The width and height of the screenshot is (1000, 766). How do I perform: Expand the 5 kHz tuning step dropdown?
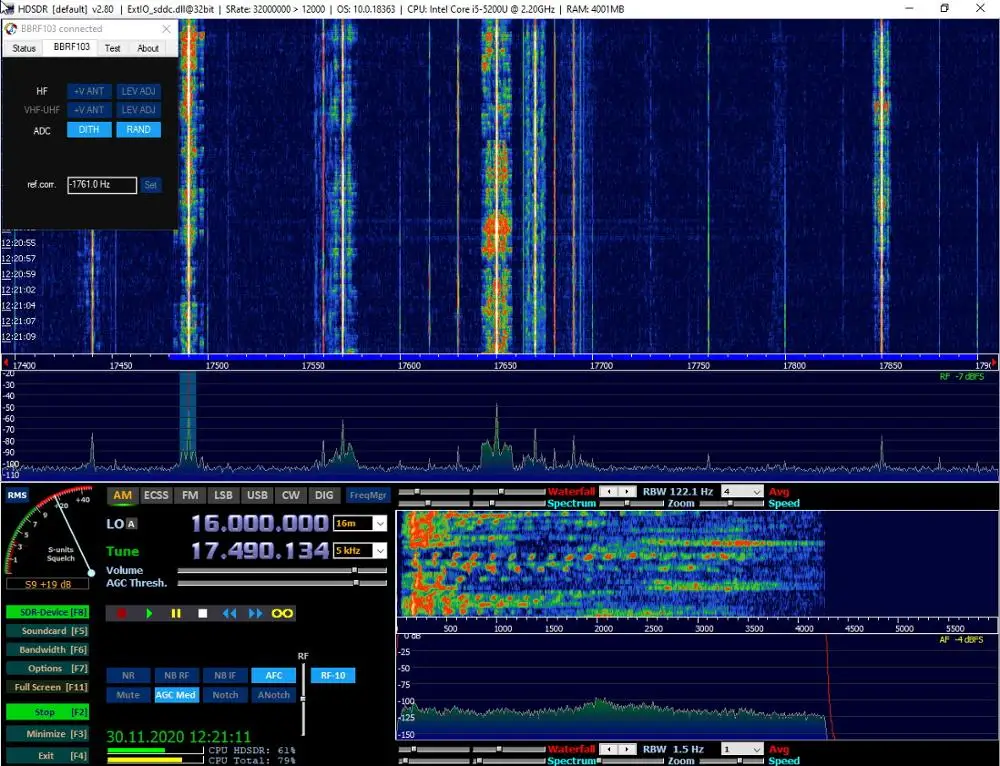pyautogui.click(x=379, y=550)
